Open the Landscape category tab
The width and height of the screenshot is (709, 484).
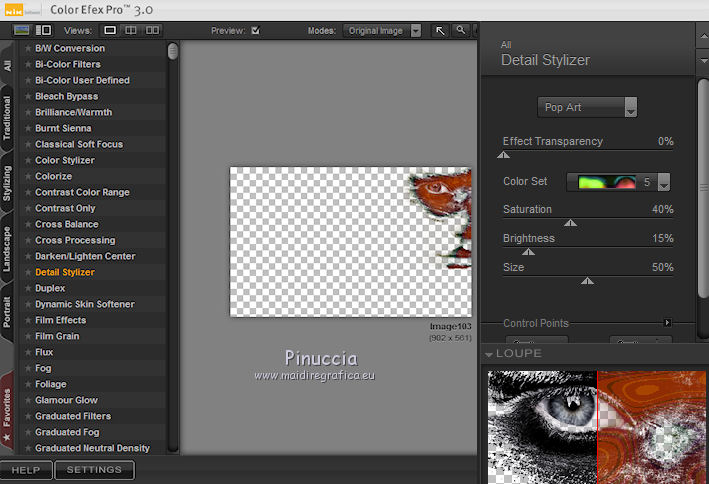pyautogui.click(x=7, y=249)
